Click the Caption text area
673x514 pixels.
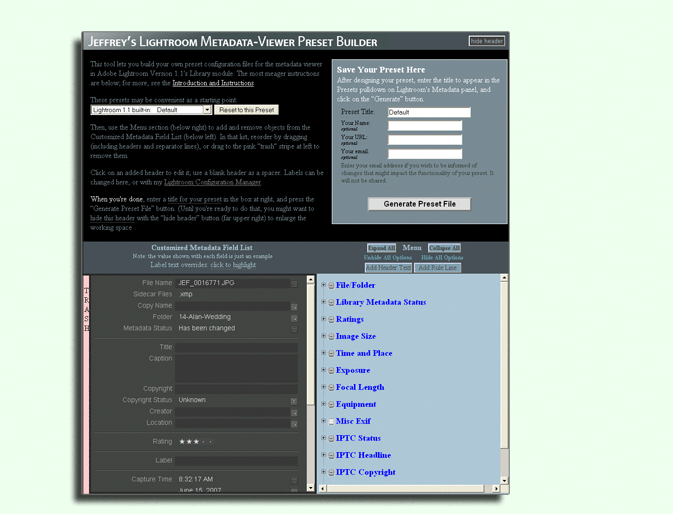point(236,368)
